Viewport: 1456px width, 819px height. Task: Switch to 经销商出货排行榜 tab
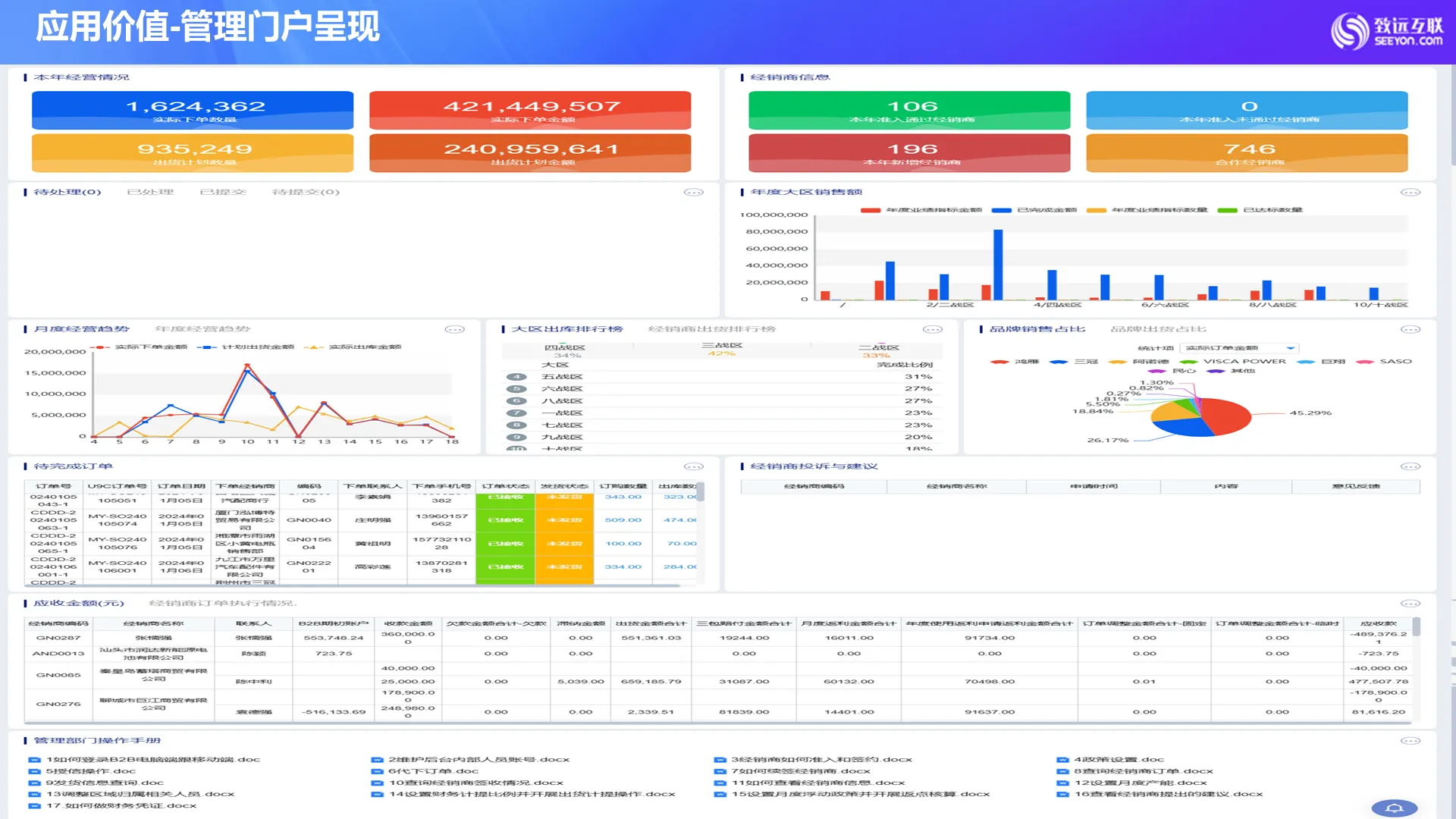[x=712, y=330]
